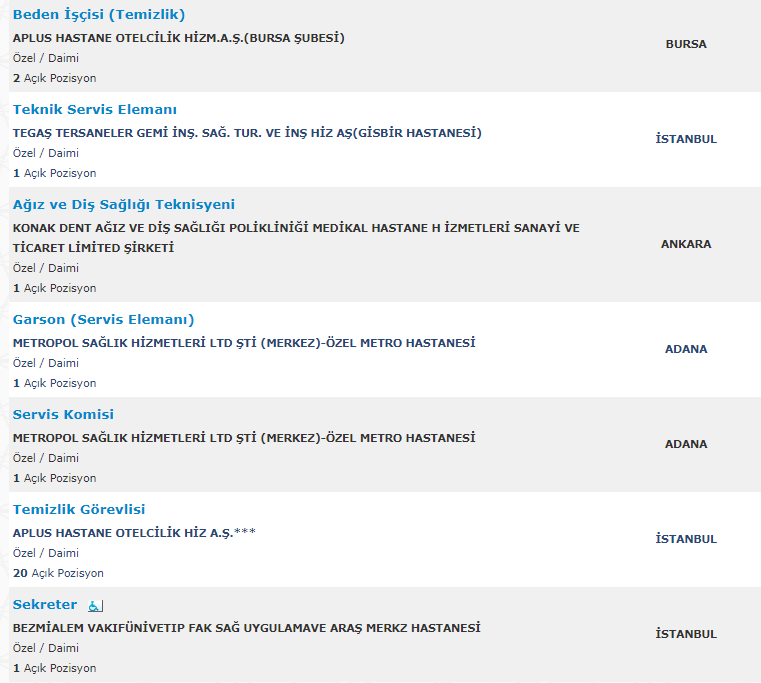This screenshot has height=683, width=761.
Task: Click BURSA location of first listing
Action: coord(686,44)
